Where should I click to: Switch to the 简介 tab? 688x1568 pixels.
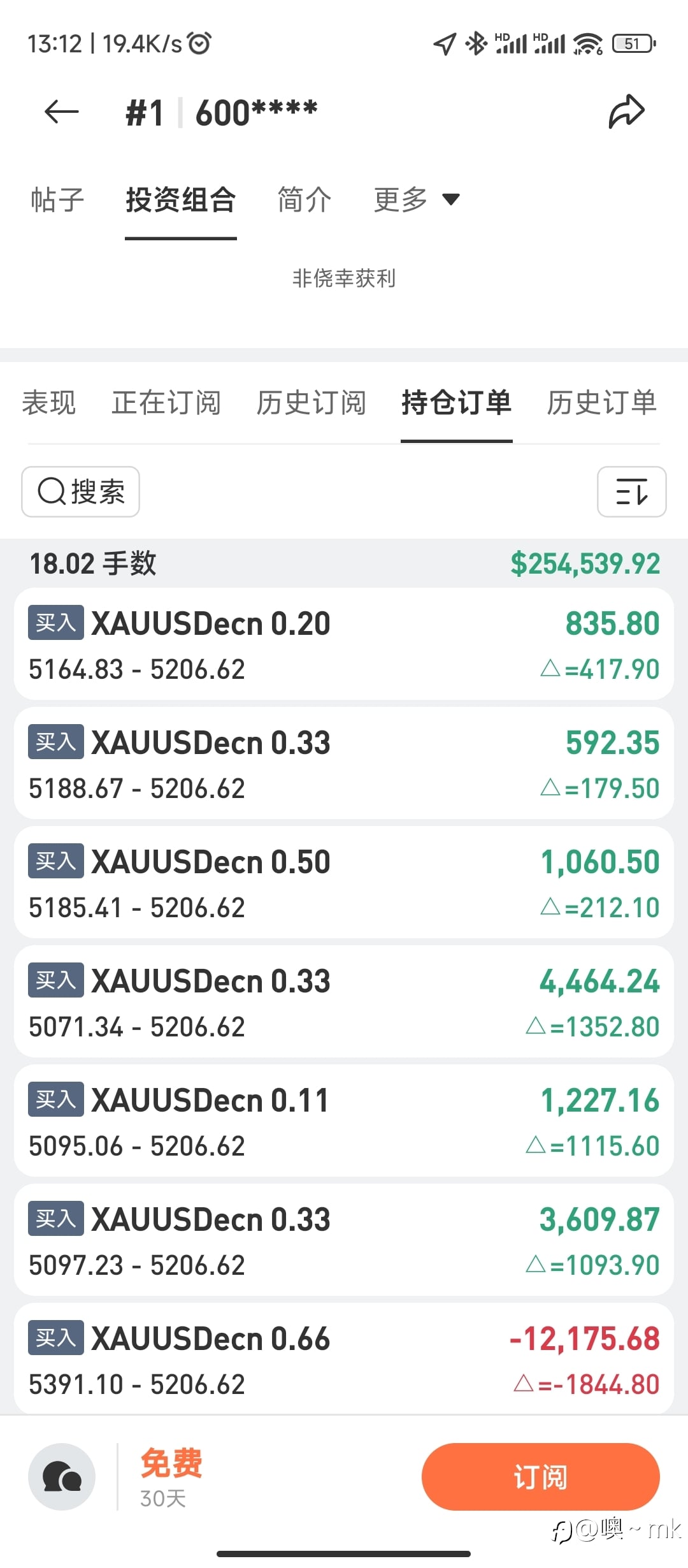(x=305, y=200)
